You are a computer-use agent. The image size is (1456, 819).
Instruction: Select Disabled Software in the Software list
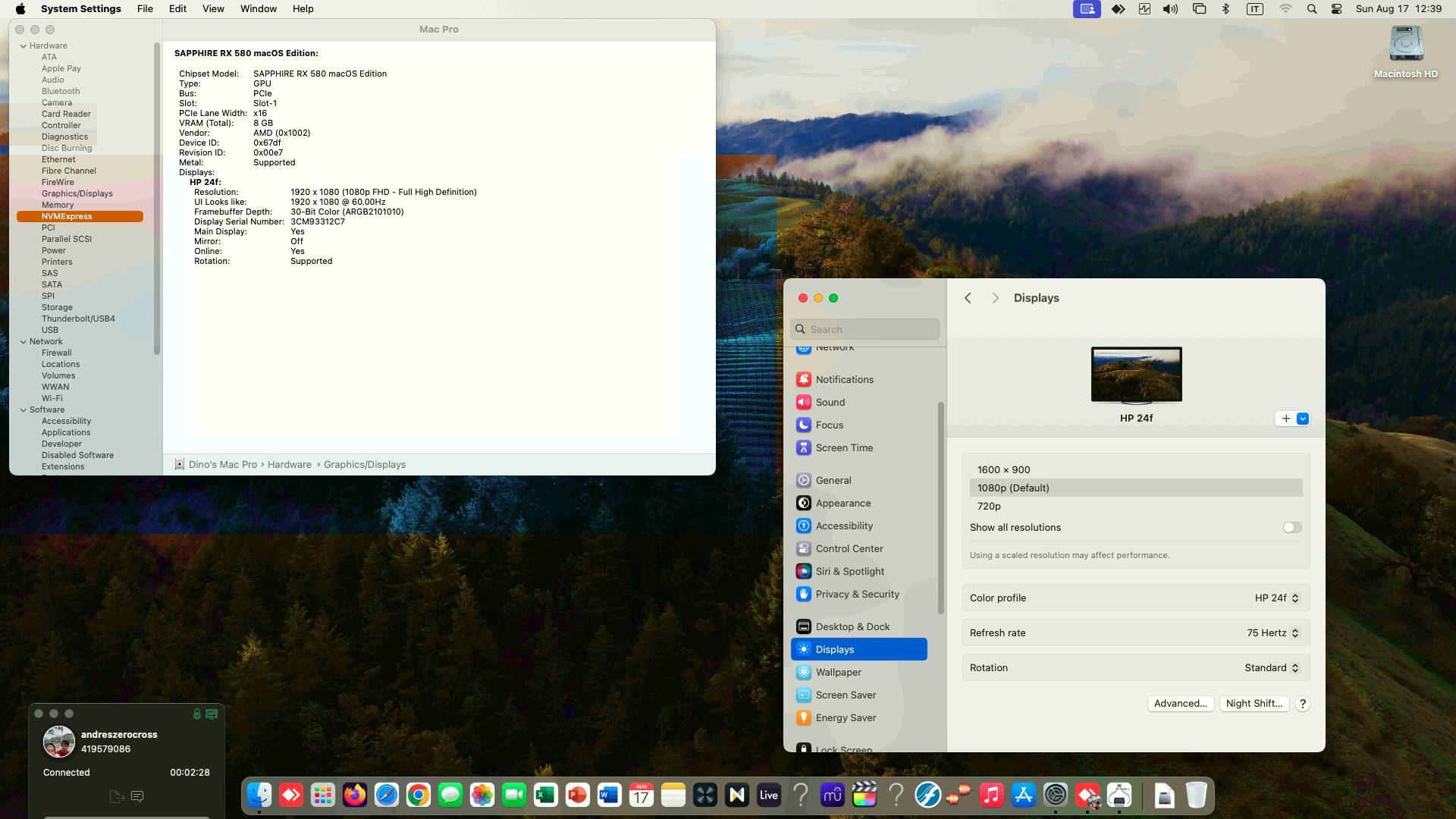(x=77, y=455)
